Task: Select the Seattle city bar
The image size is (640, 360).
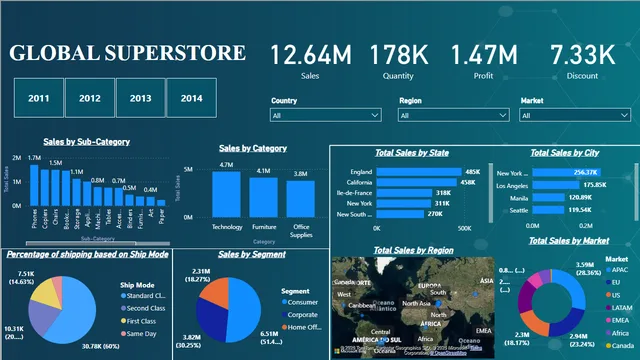Action: click(x=548, y=210)
